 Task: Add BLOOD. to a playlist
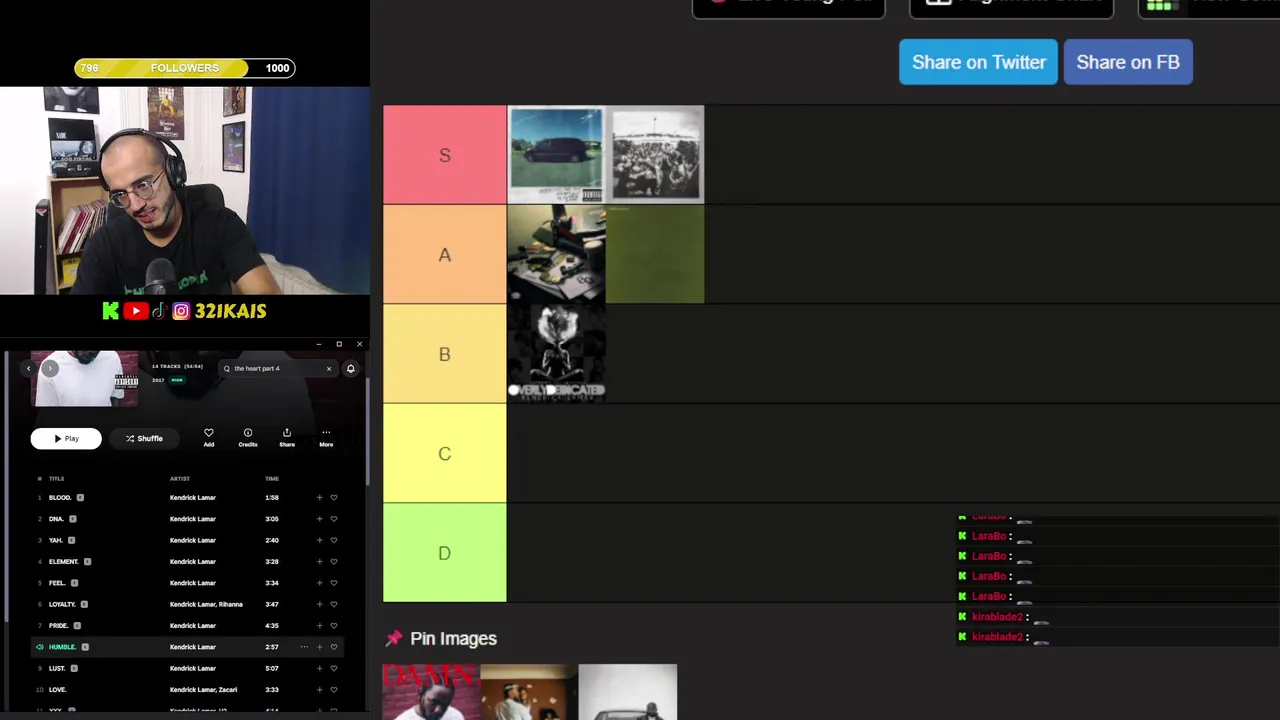coord(319,498)
